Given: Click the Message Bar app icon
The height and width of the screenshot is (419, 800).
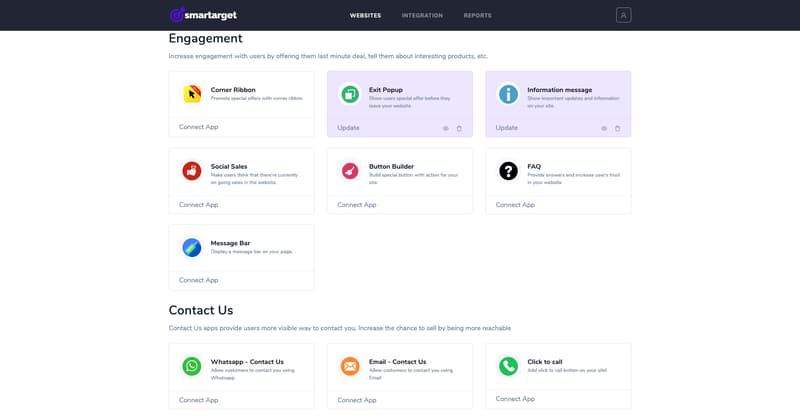Looking at the screenshot, I should pos(192,248).
